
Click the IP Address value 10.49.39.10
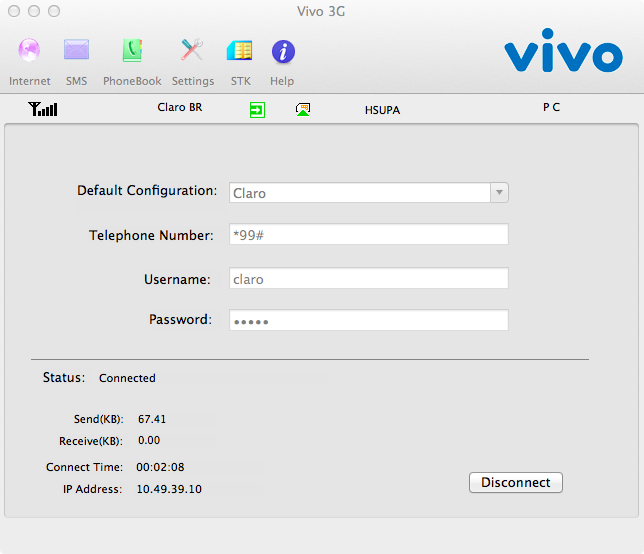click(x=169, y=489)
